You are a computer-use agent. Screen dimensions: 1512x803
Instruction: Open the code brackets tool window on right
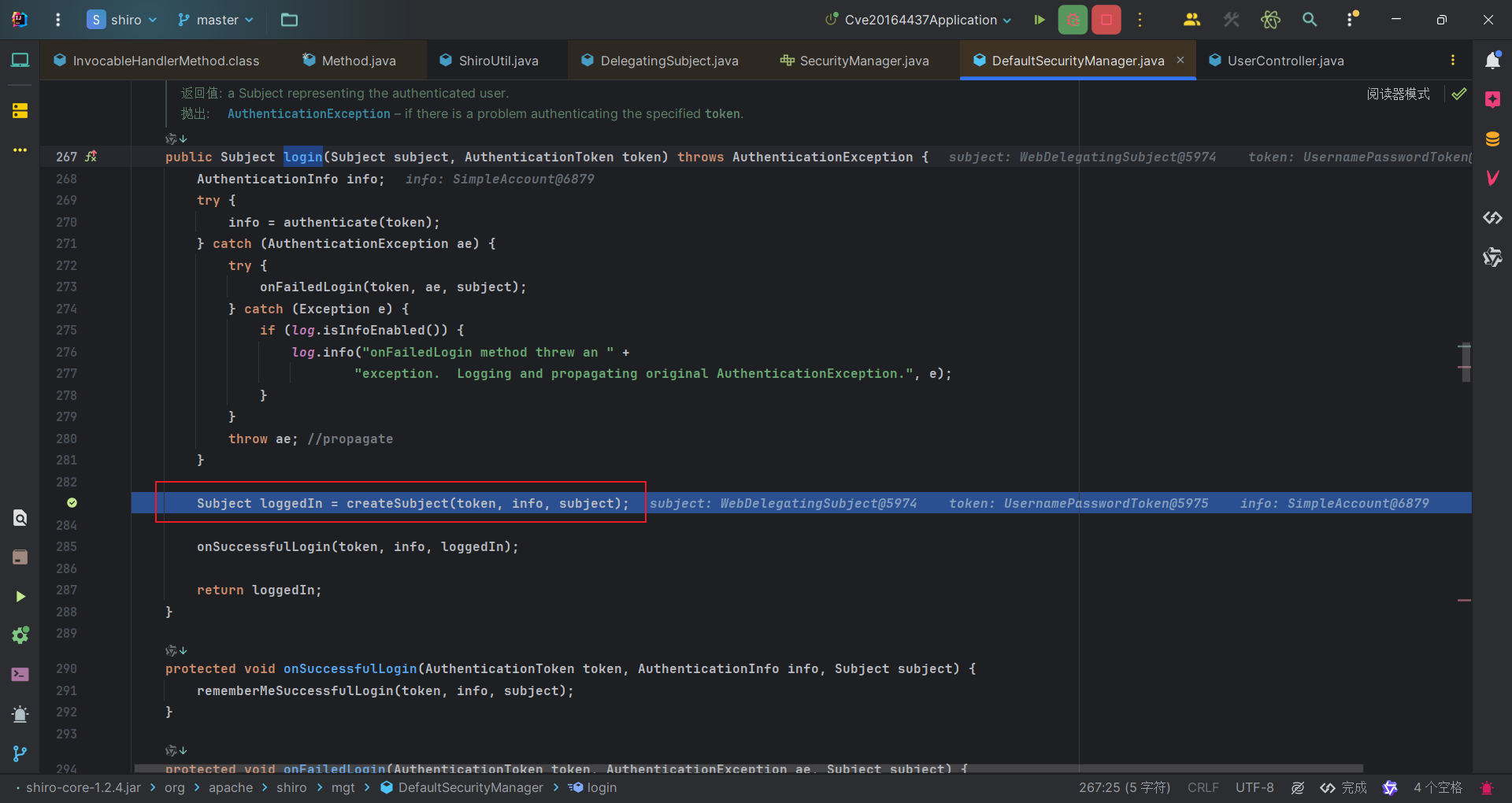click(1492, 217)
